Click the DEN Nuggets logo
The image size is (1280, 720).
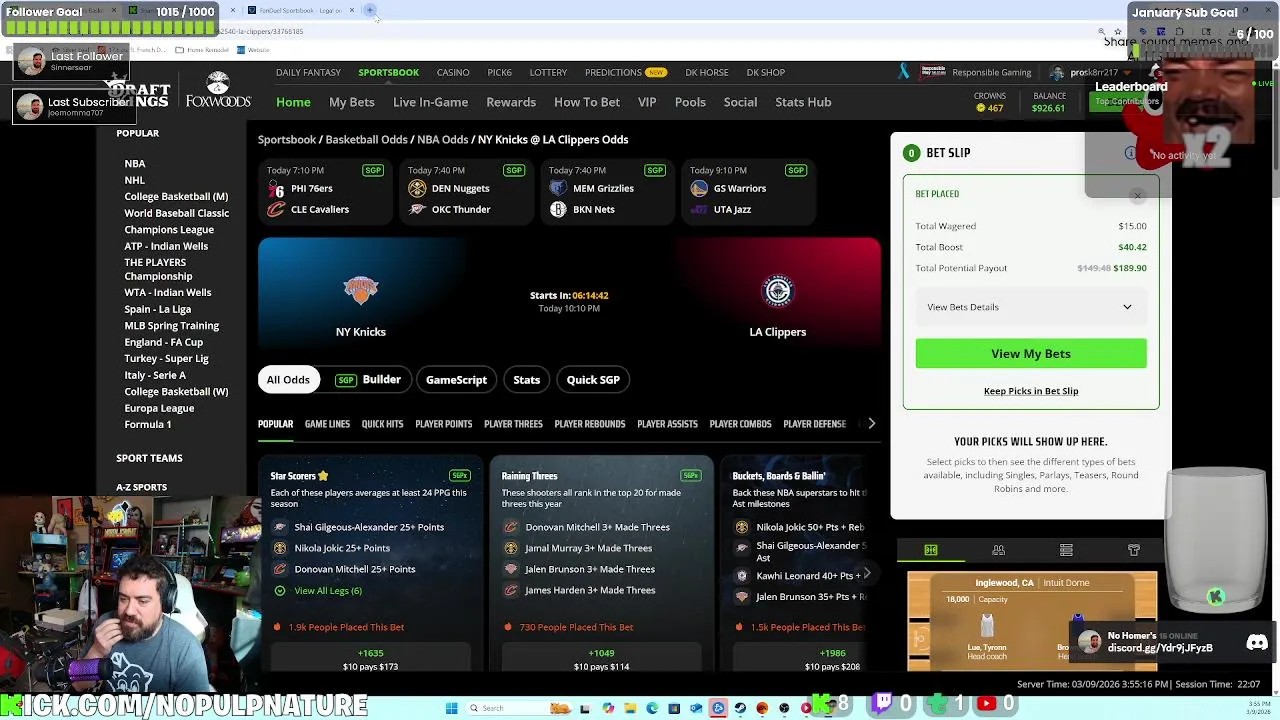click(x=417, y=188)
